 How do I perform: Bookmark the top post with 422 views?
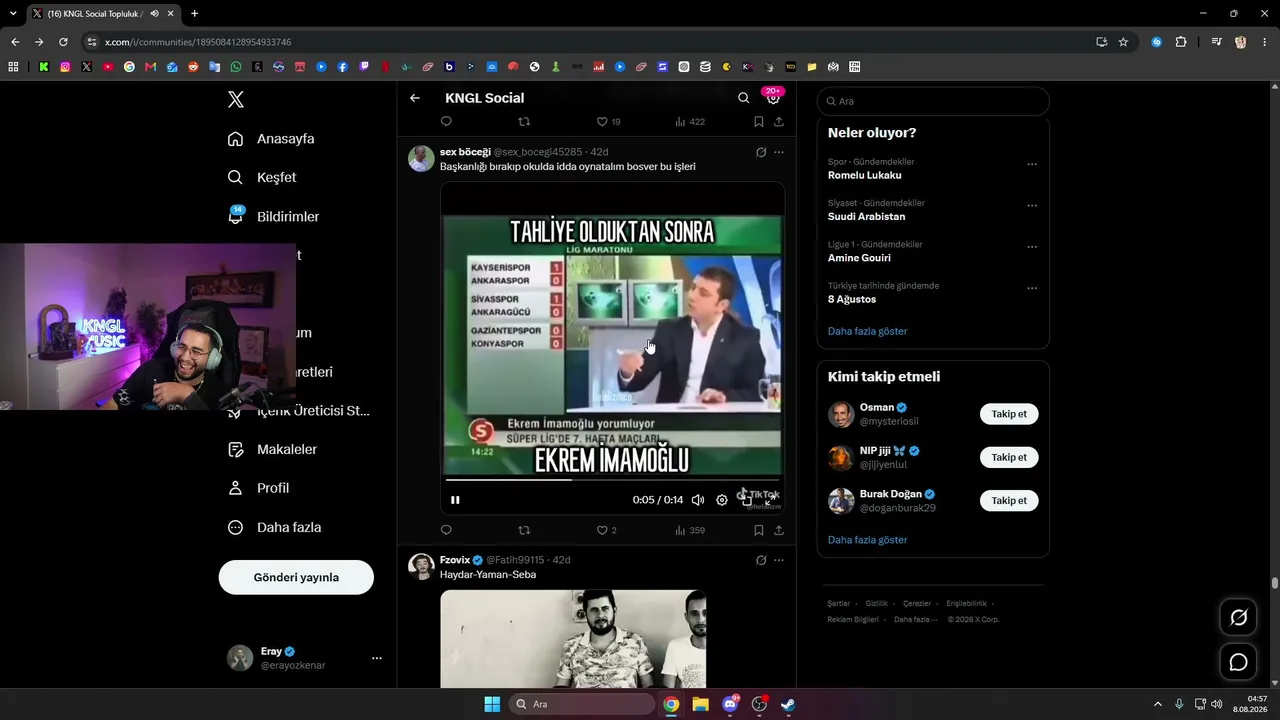coord(758,122)
